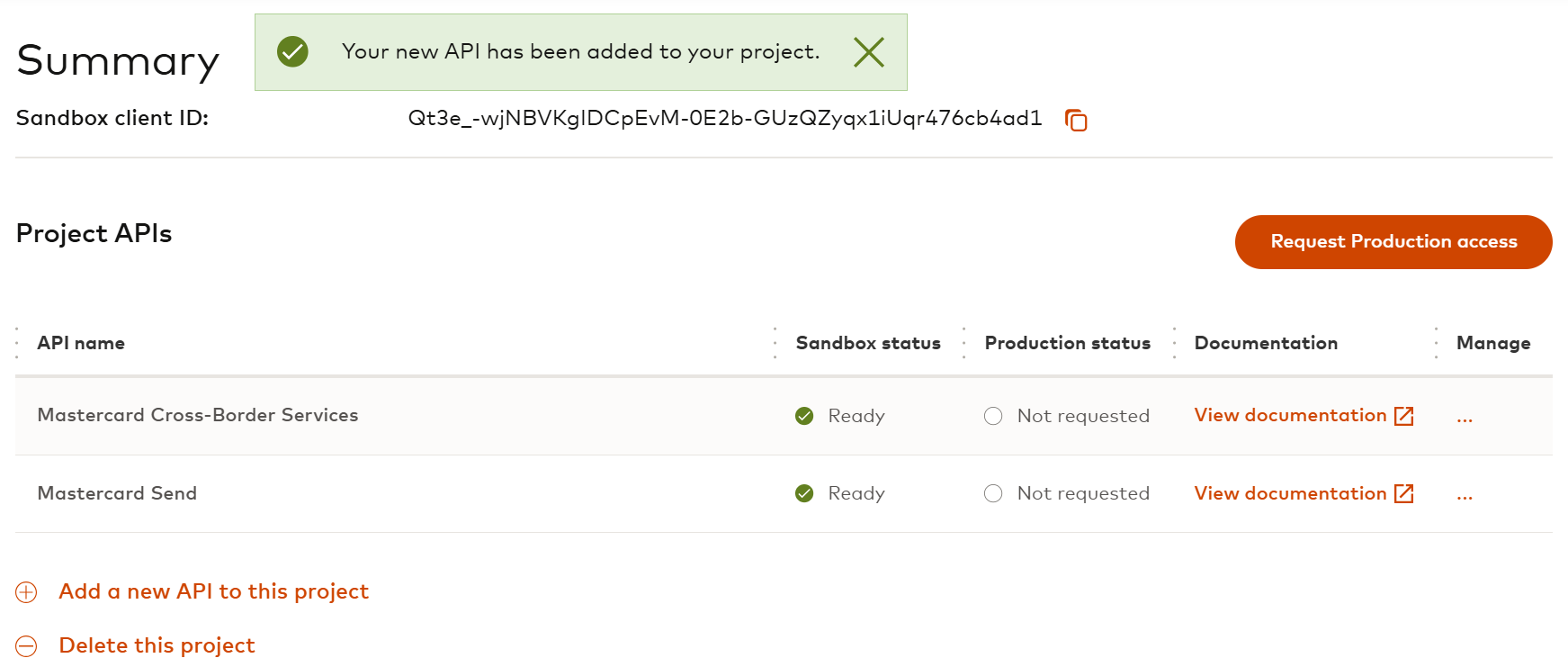Viewport: 1568px width, 667px height.
Task: Click Cross-Border Services sandbox Ready check icon
Action: click(804, 416)
